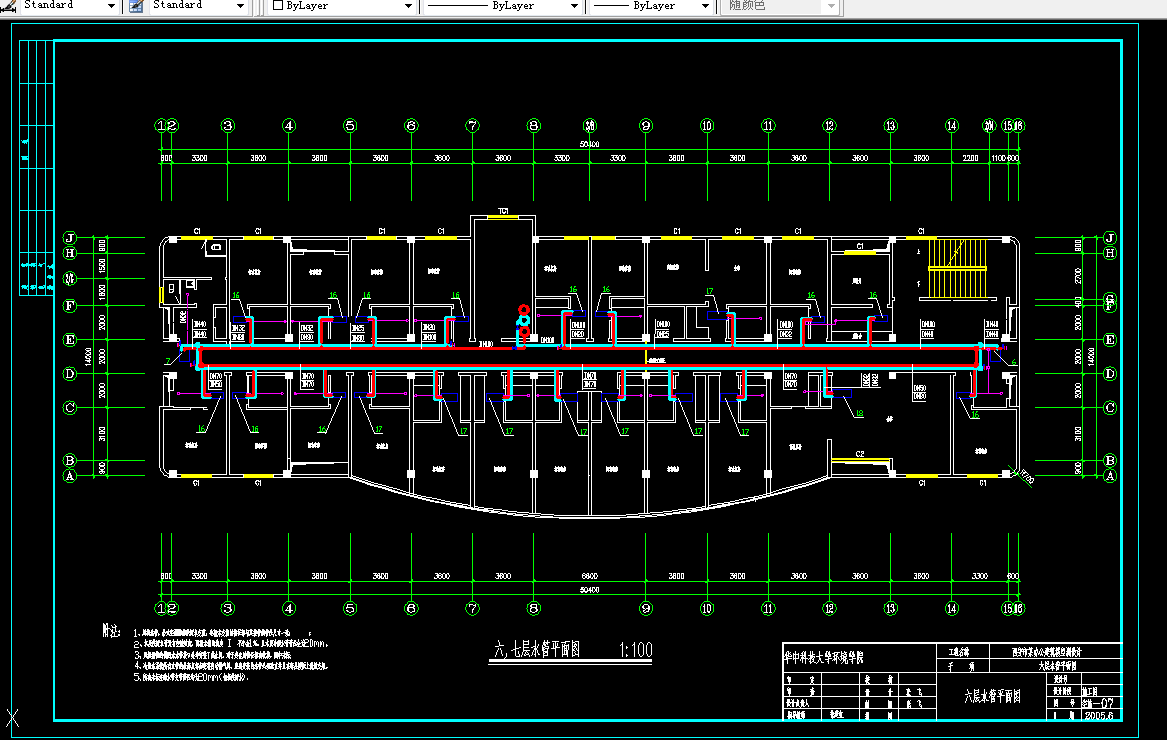Expand the ByLayer lineweight dropdown

[x=705, y=6]
